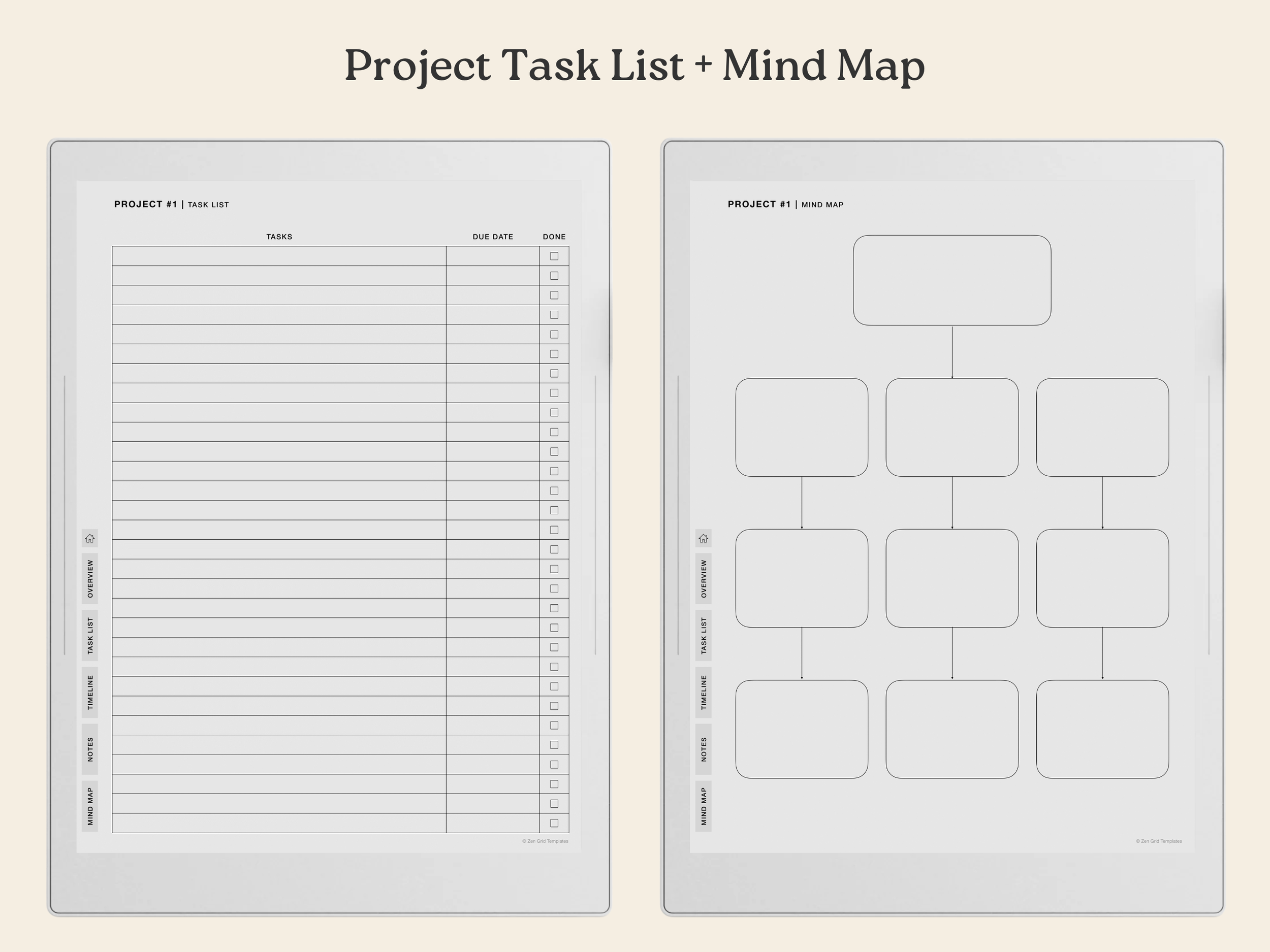Click first task row input field
The image size is (1270, 952).
pos(279,256)
